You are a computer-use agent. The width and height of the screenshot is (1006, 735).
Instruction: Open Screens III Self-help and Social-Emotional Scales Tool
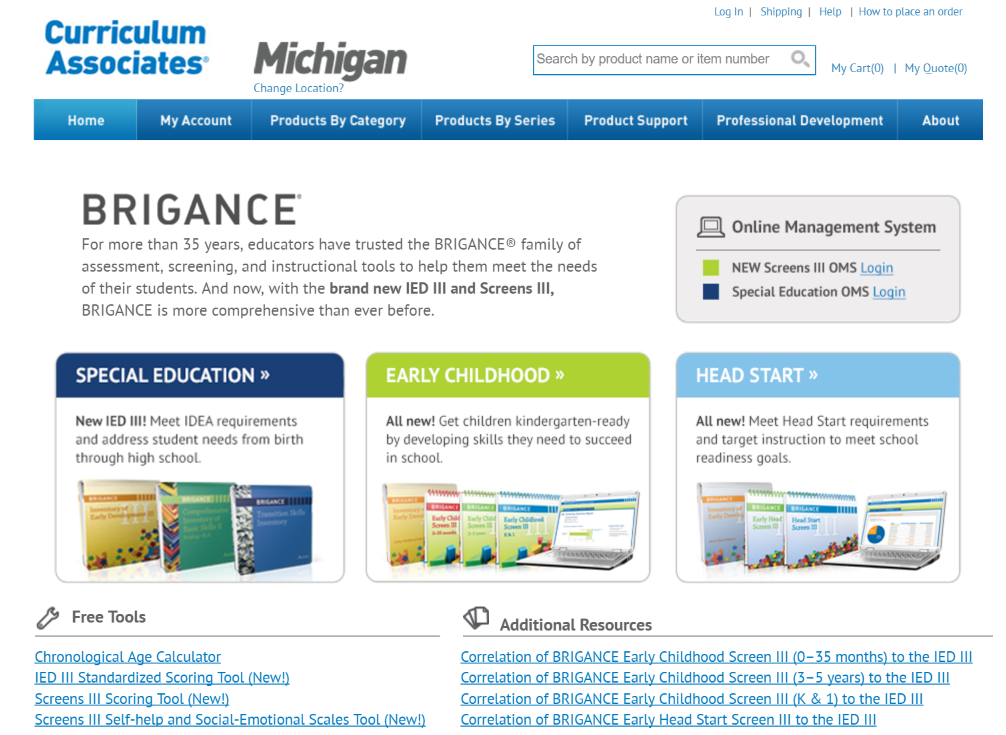click(230, 720)
